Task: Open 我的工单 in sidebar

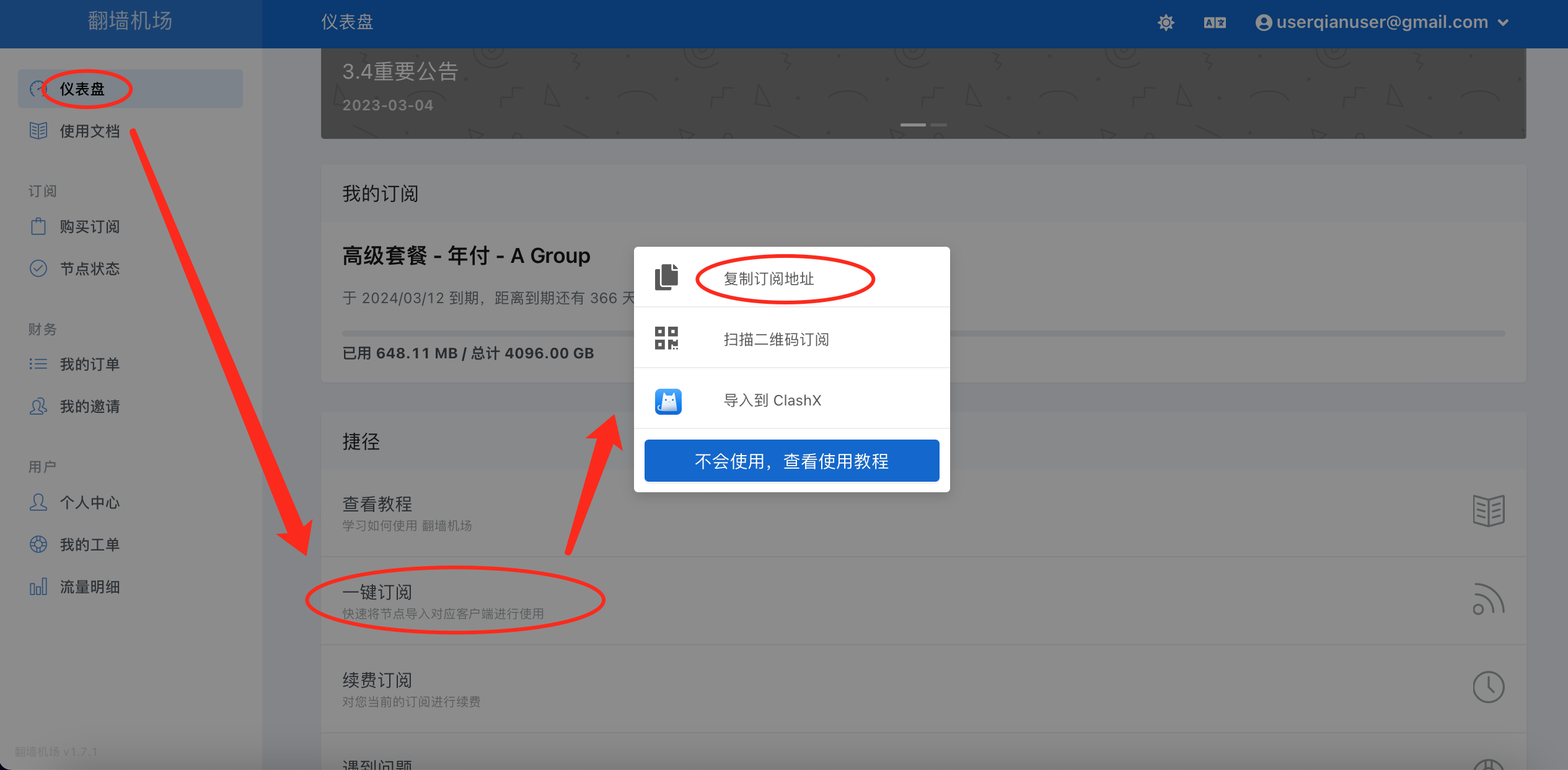Action: [89, 544]
